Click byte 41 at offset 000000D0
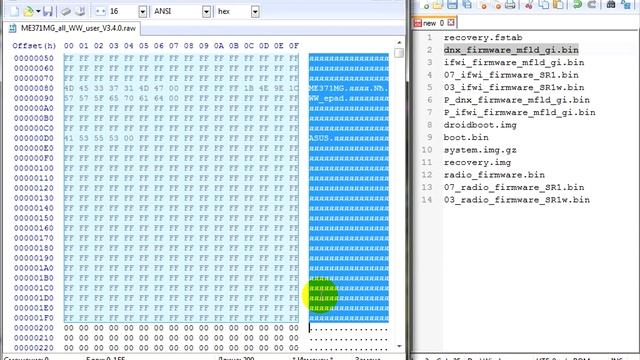This screenshot has height=360, width=640. pyautogui.click(x=69, y=138)
